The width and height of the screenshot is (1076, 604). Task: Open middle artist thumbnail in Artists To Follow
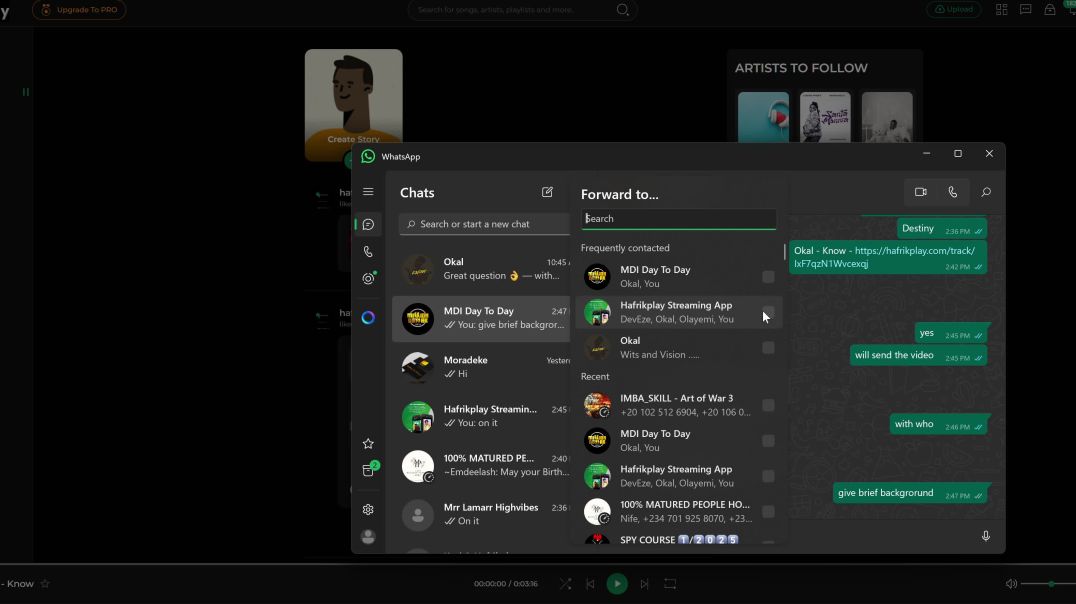coord(825,117)
